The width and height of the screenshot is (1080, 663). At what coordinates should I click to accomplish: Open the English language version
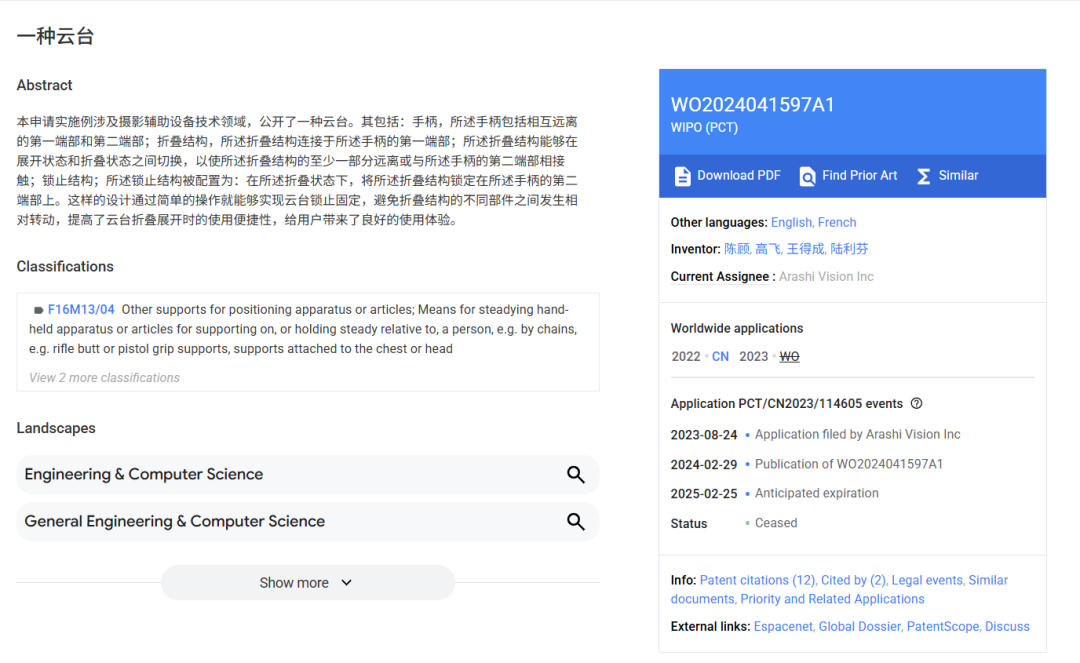791,223
